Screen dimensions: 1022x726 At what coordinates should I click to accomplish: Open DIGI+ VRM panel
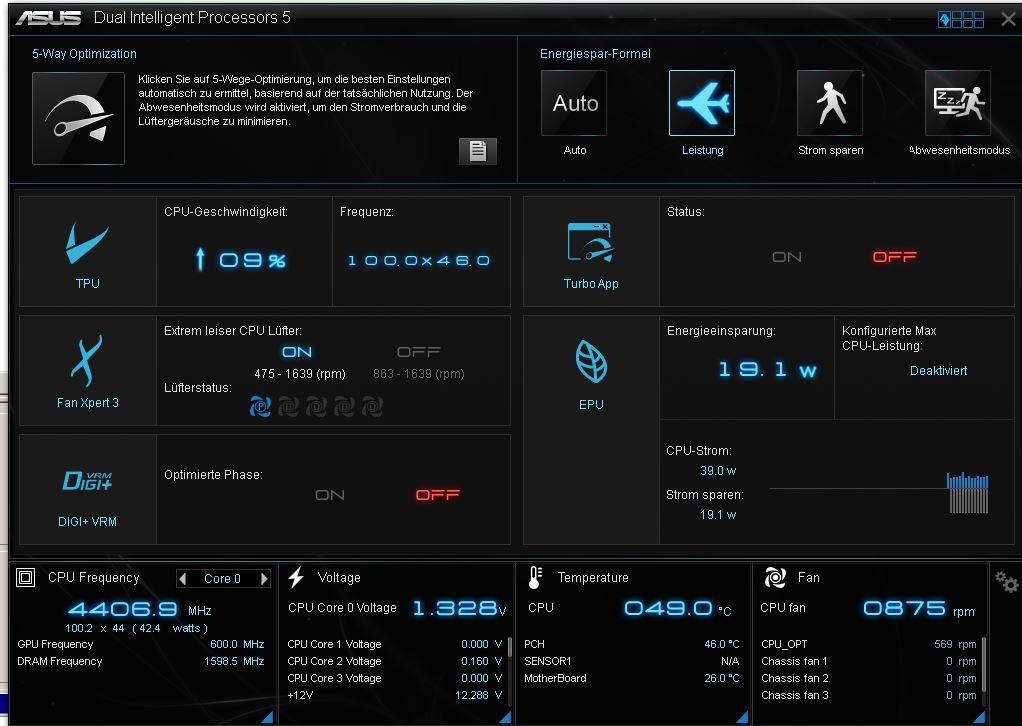click(87, 489)
